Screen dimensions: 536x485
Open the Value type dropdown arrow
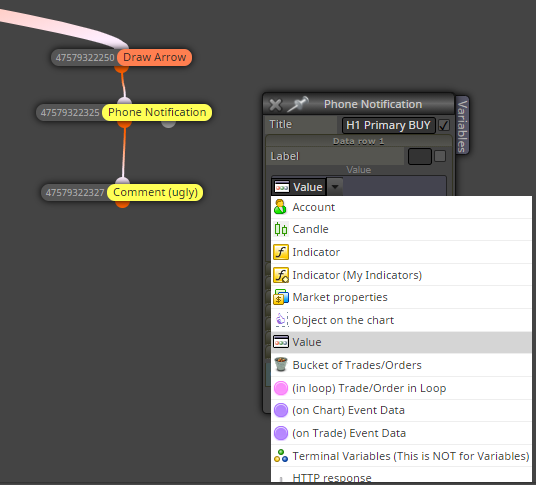click(335, 187)
